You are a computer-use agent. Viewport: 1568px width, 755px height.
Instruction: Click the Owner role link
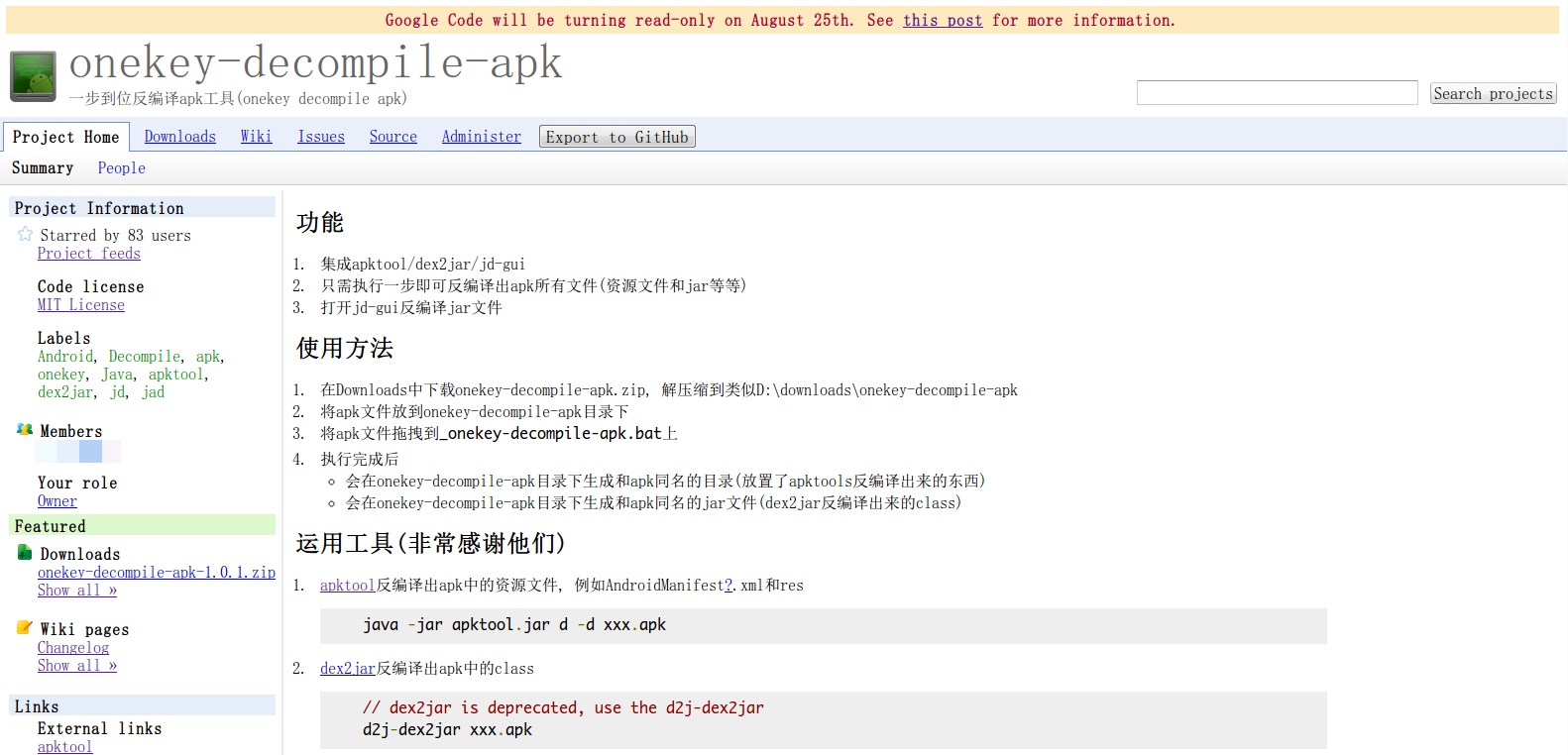point(57,501)
